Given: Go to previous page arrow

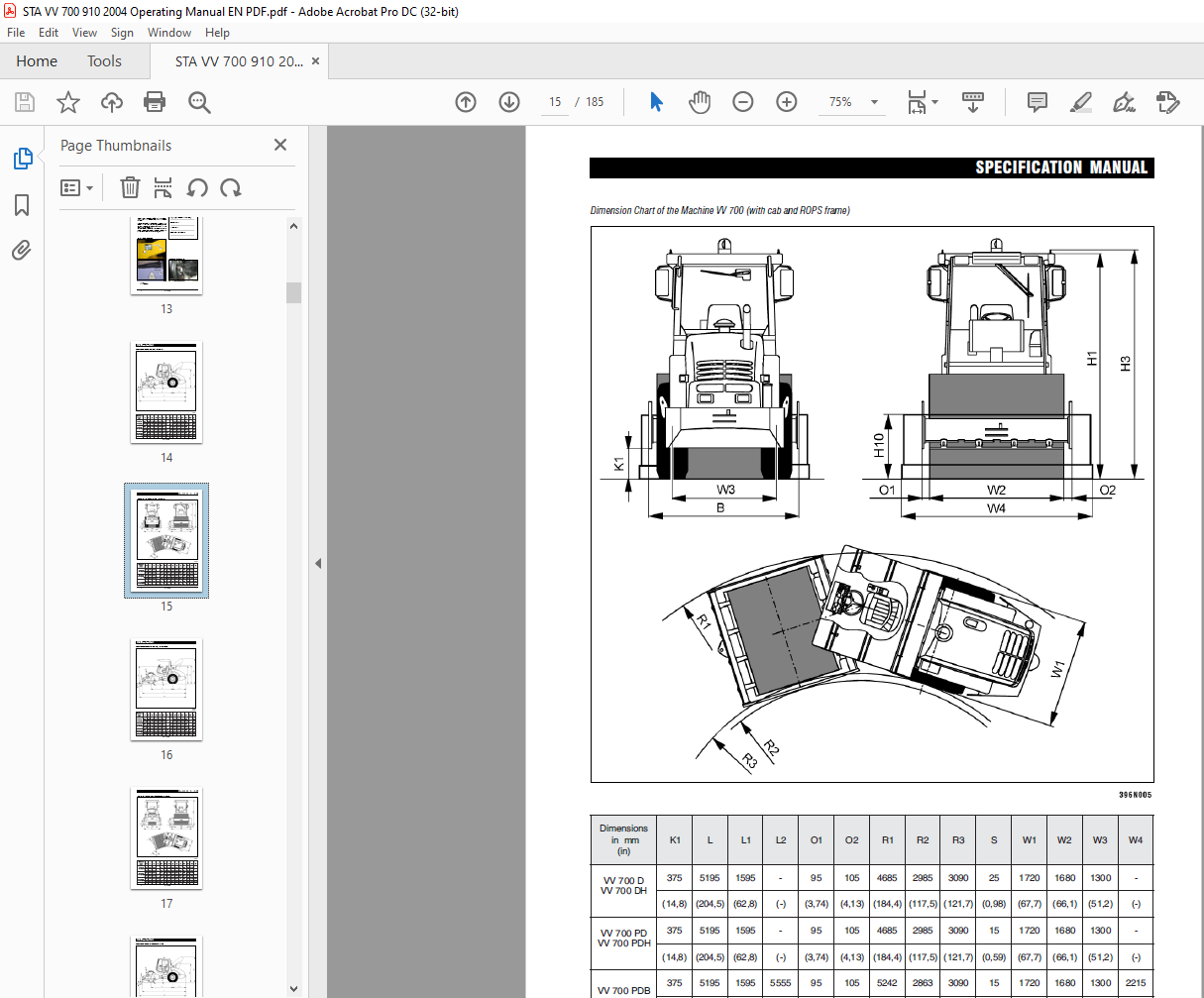Looking at the screenshot, I should 466,102.
